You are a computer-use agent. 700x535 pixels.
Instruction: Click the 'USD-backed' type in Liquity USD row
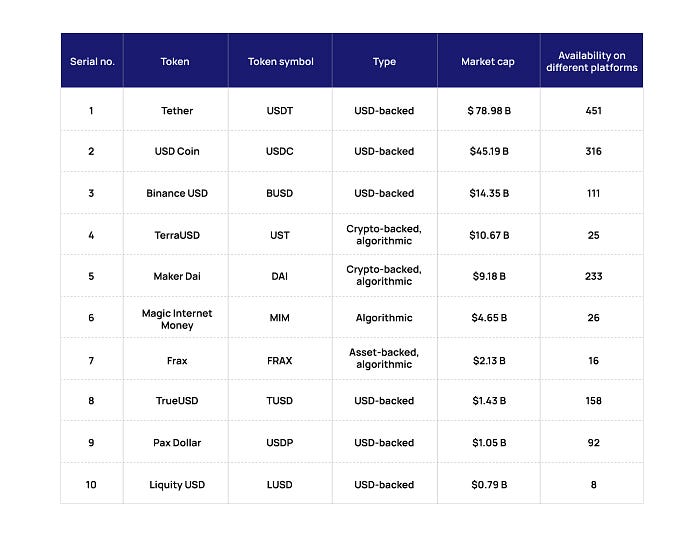(x=384, y=485)
